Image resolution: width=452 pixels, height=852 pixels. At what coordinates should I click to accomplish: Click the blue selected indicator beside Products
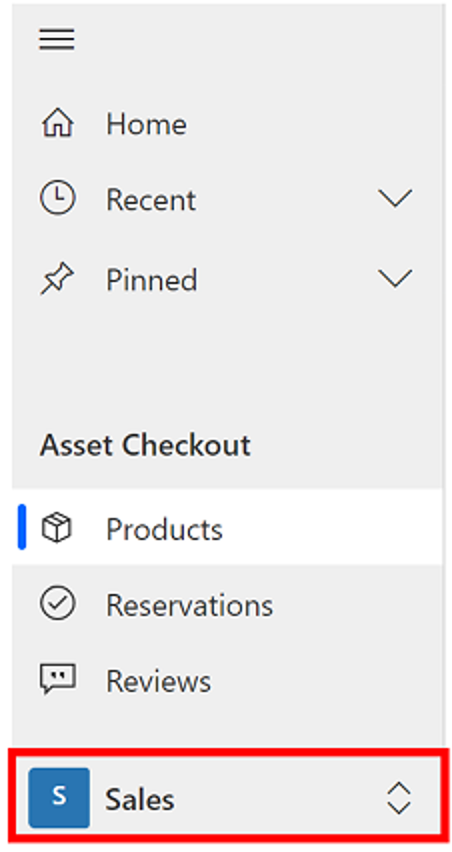click(22, 528)
